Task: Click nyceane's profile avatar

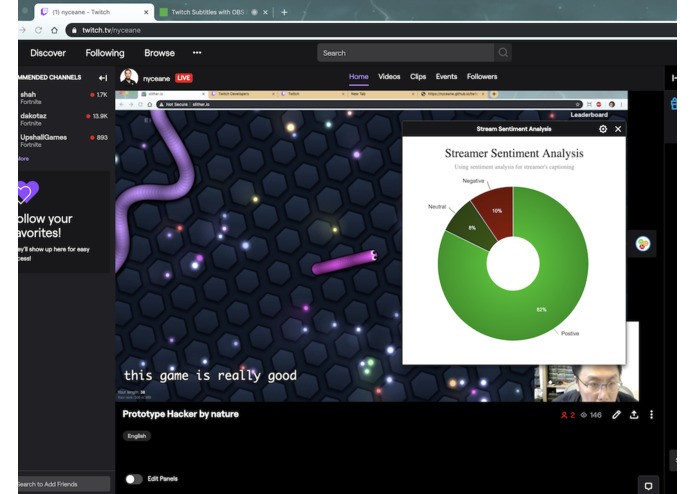Action: pyautogui.click(x=129, y=78)
